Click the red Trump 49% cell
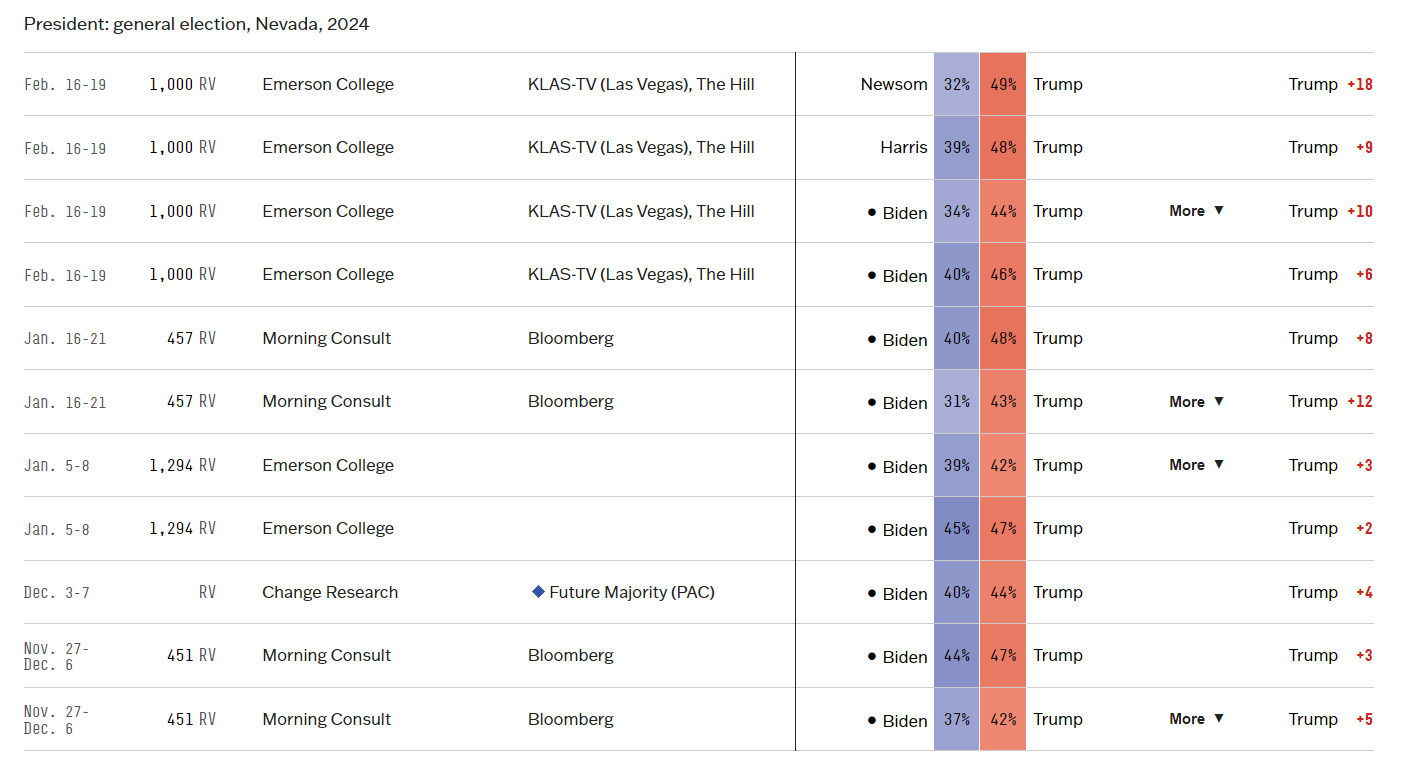Viewport: 1407px width, 766px height. (1003, 84)
